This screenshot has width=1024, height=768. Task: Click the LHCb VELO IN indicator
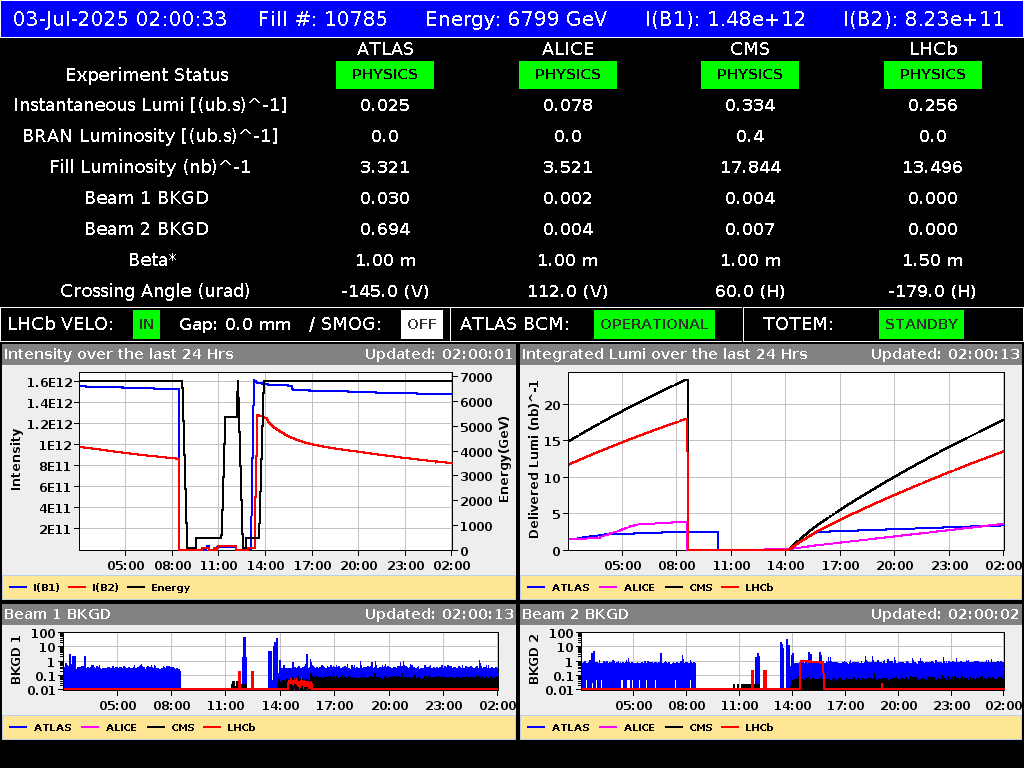click(146, 324)
